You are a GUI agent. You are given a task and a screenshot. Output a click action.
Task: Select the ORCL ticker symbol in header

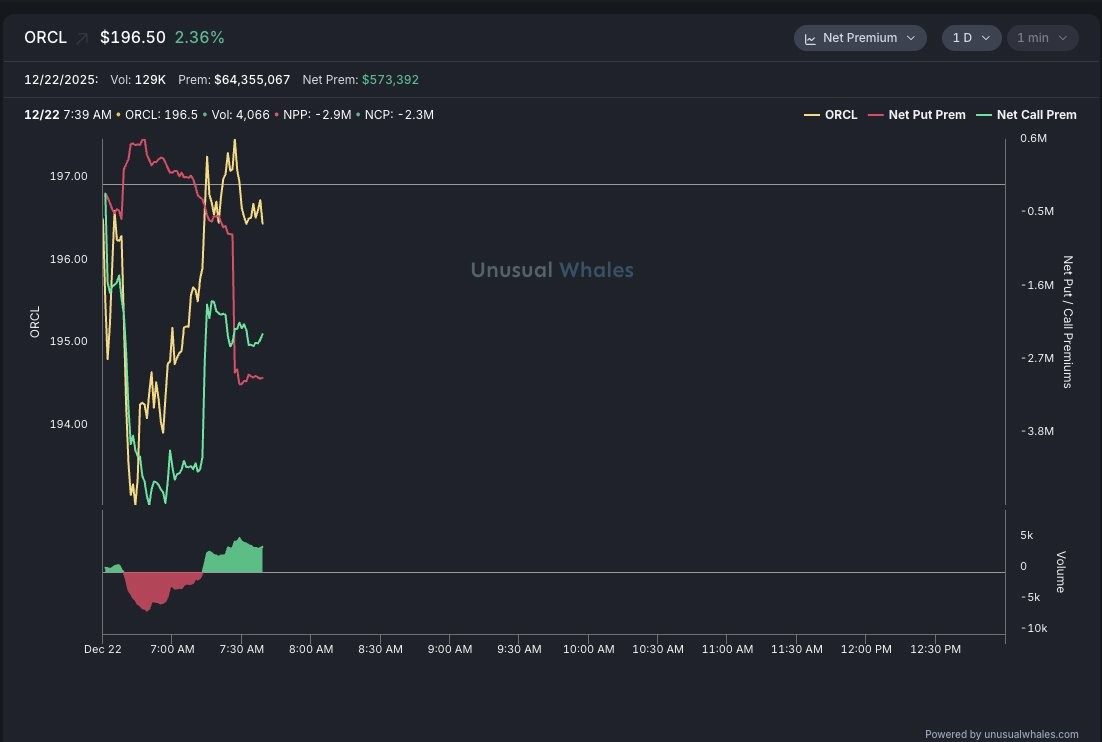point(45,38)
